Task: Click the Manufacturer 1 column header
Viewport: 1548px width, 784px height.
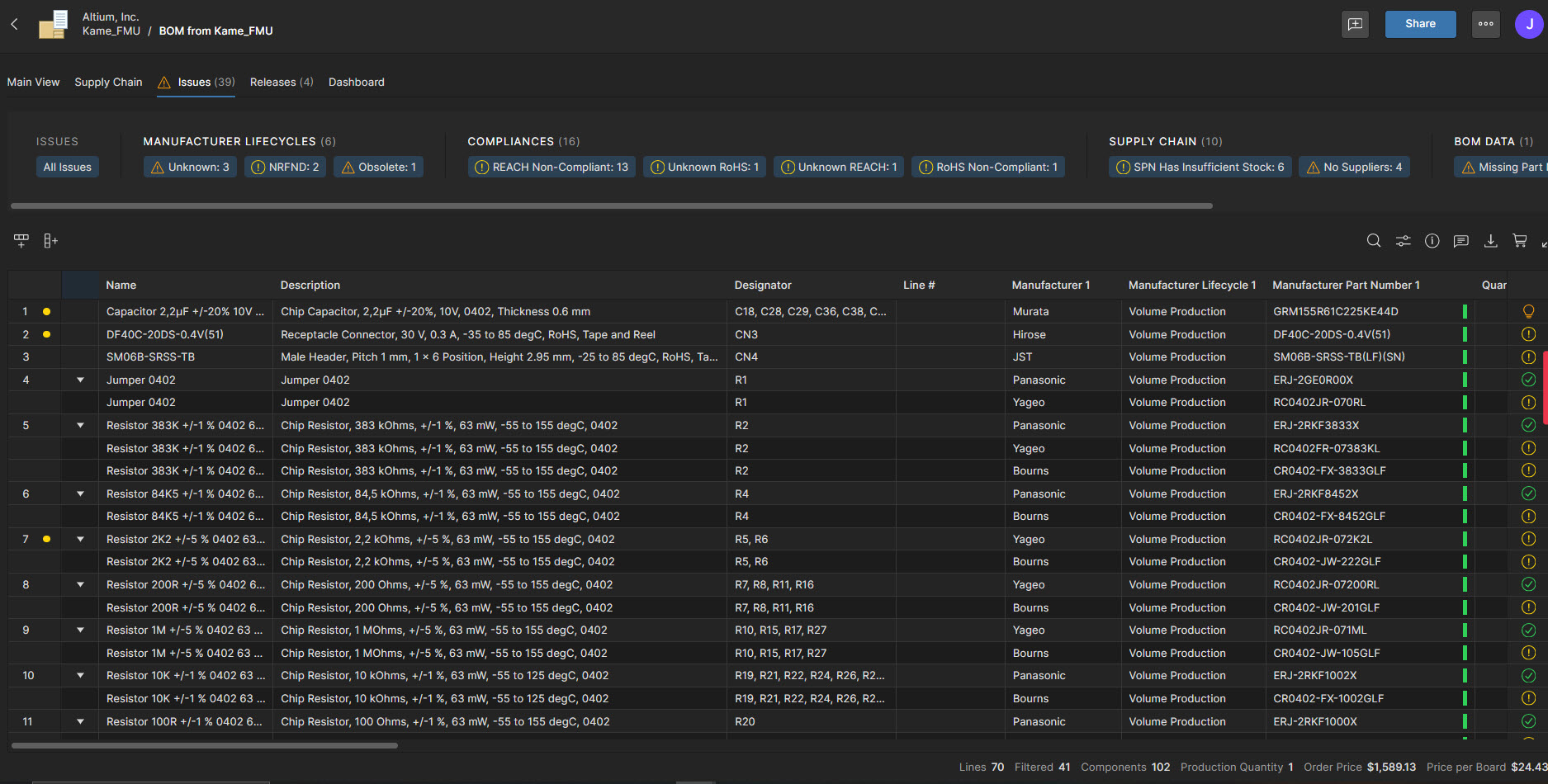Action: pos(1050,285)
